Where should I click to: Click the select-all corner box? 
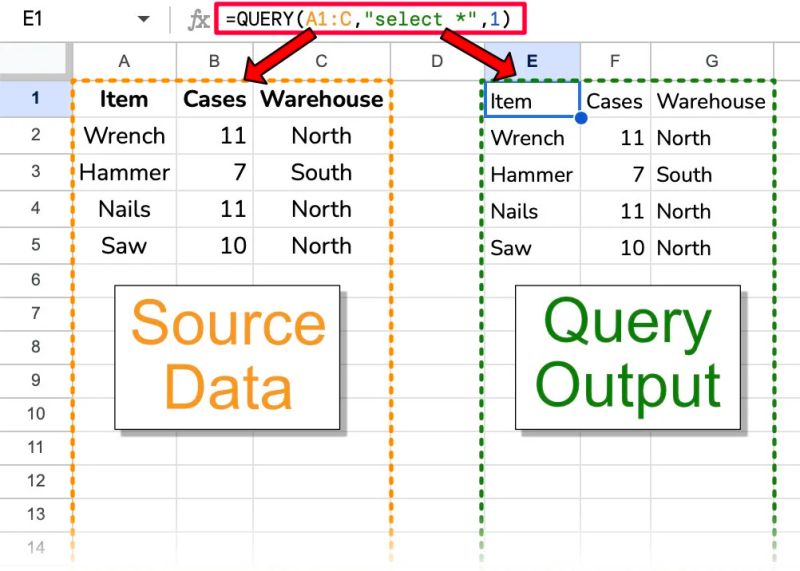[x=34, y=60]
